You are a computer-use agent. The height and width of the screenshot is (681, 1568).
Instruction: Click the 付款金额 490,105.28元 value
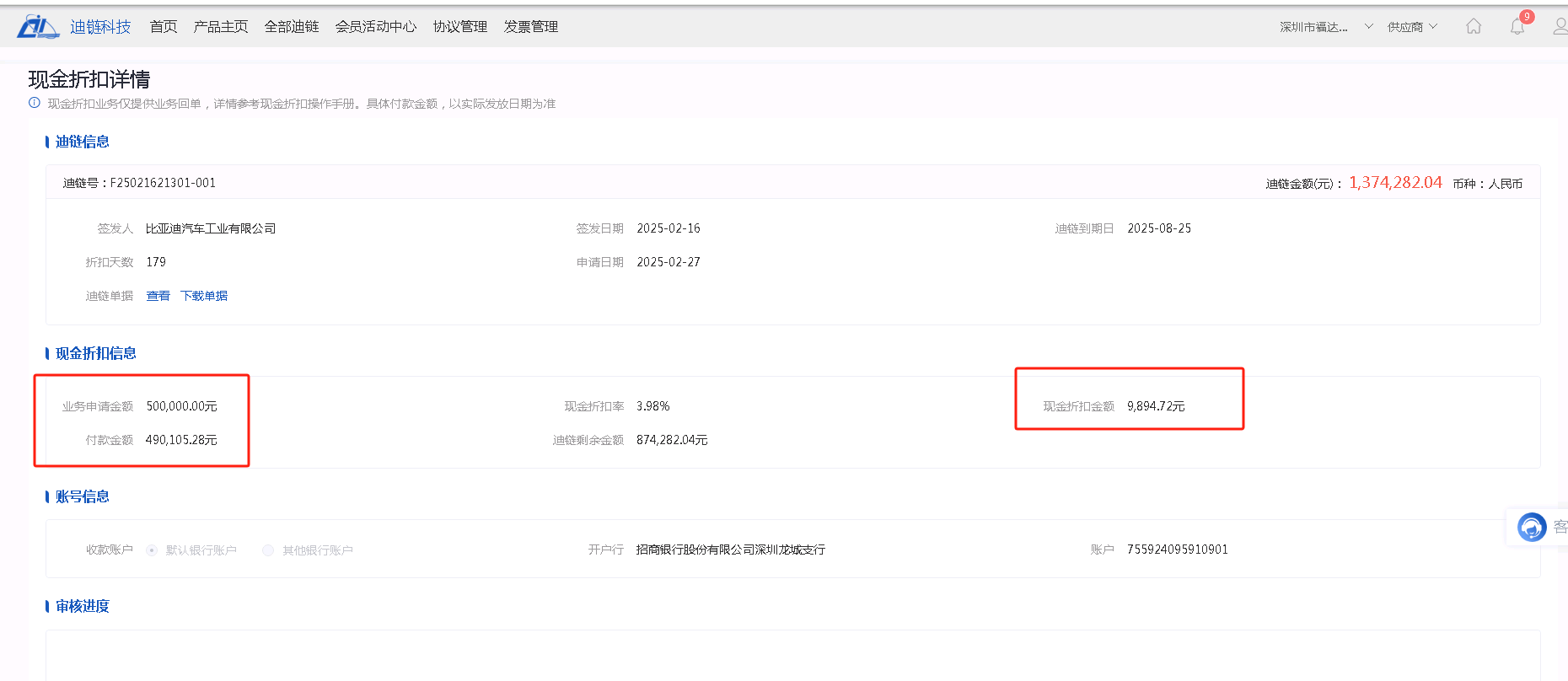[x=181, y=440]
